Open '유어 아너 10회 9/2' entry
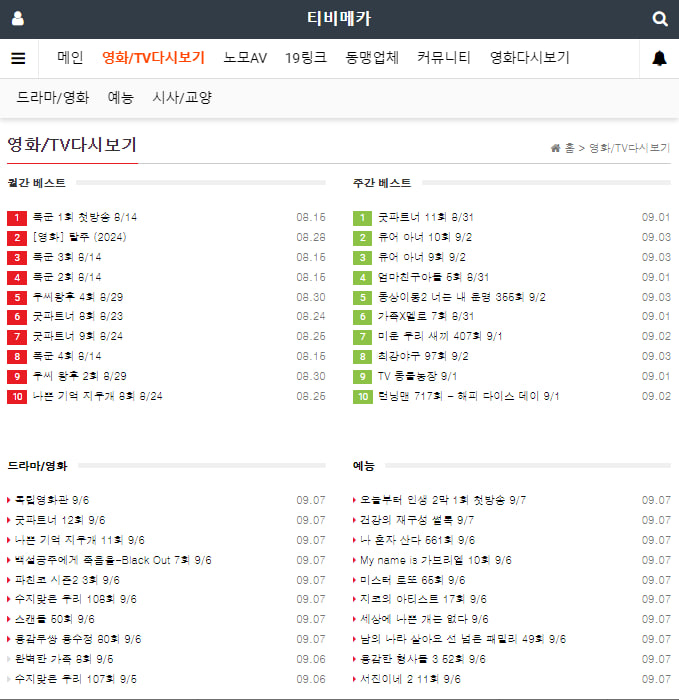 [x=425, y=237]
